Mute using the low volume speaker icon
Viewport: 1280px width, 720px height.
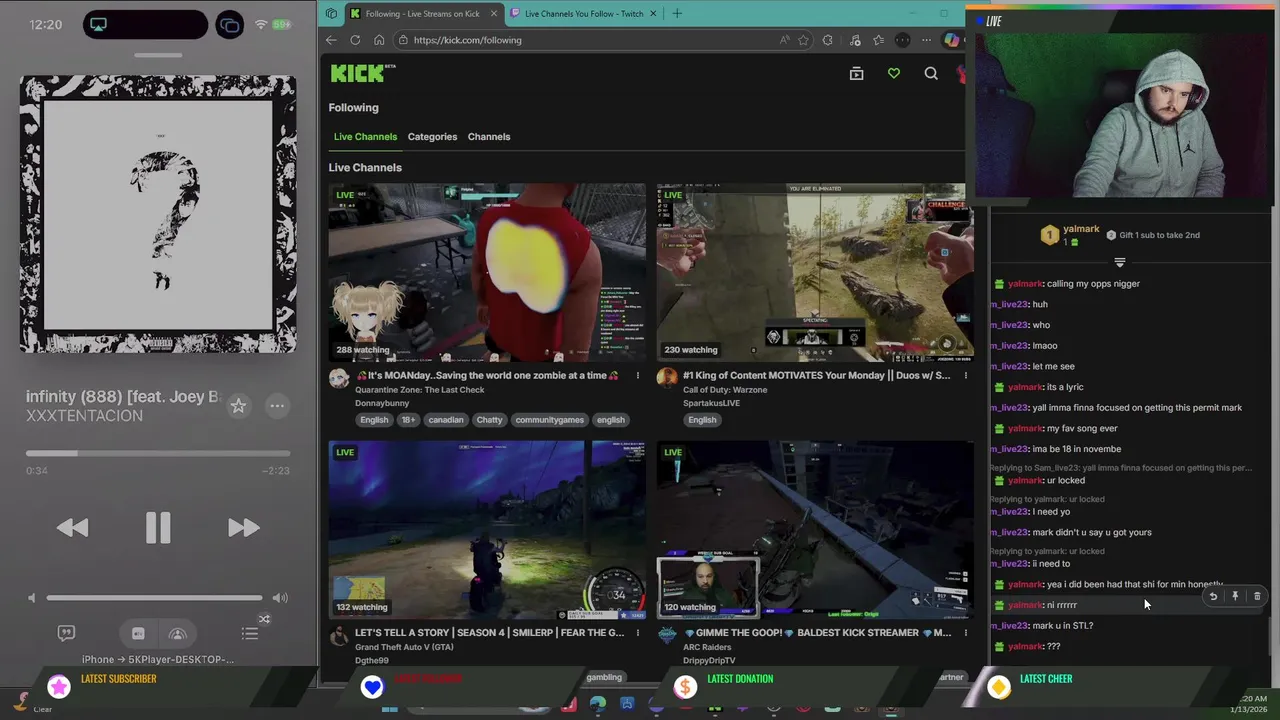click(31, 598)
